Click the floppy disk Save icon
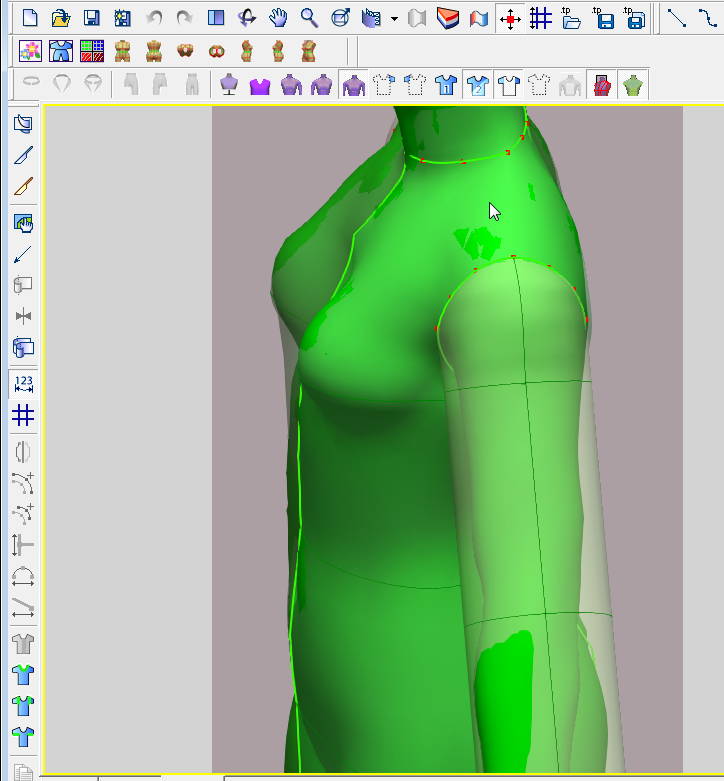Viewport: 724px width, 781px height. pyautogui.click(x=91, y=18)
